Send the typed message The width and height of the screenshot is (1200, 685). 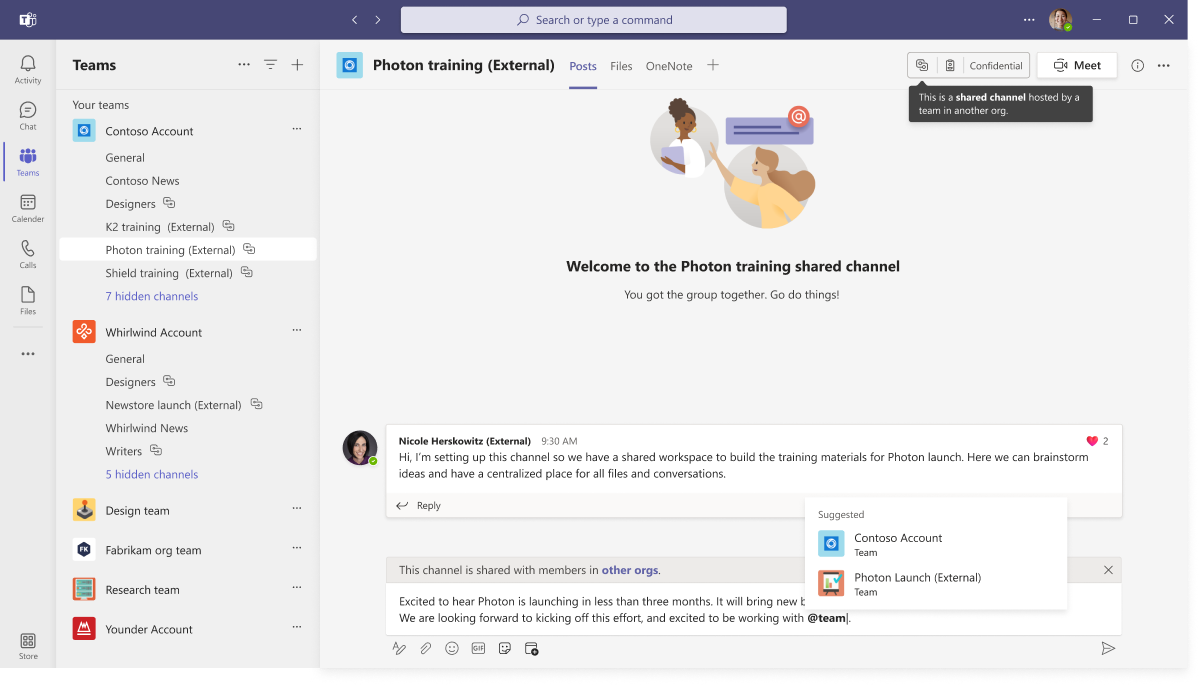[x=1108, y=648]
